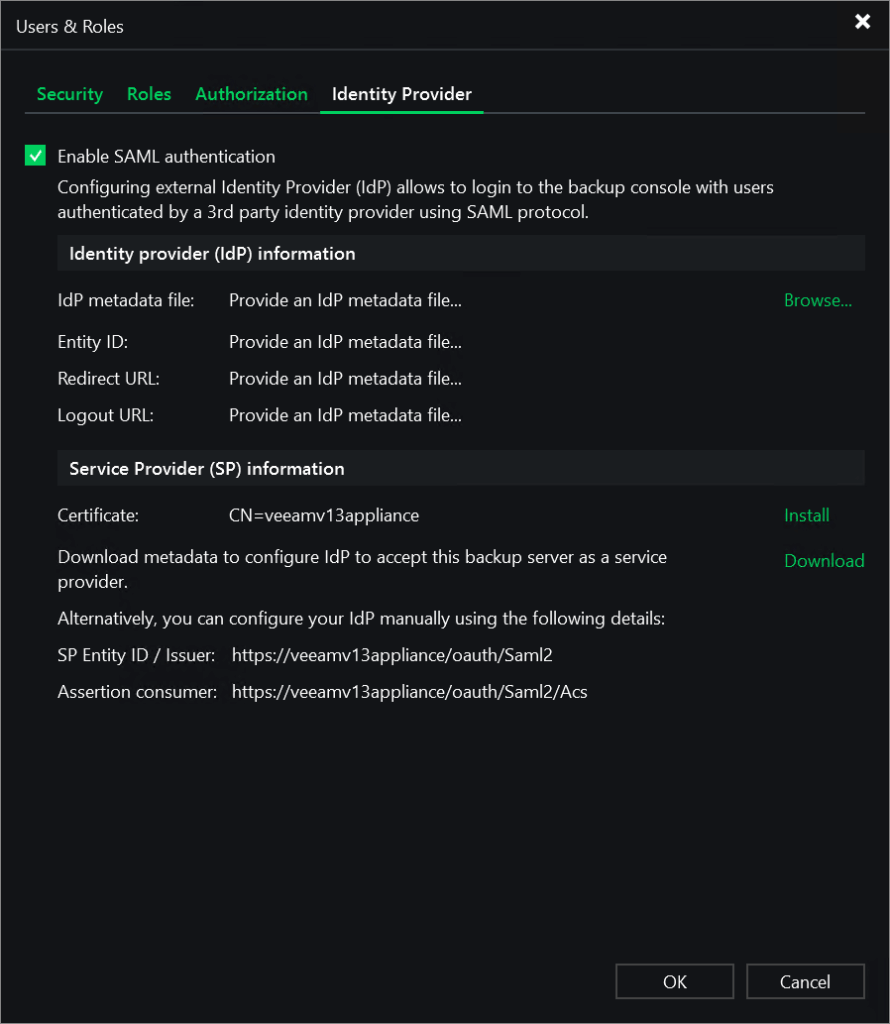Click the SP Entity ID / Issuer URL
This screenshot has width=890, height=1024.
coord(392,655)
